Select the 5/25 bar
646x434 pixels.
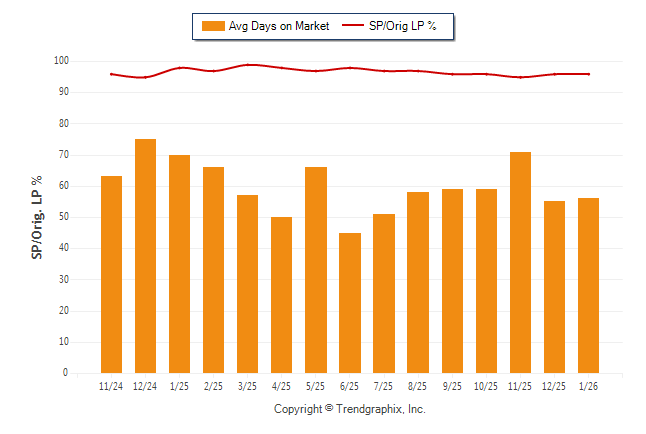(x=316, y=270)
